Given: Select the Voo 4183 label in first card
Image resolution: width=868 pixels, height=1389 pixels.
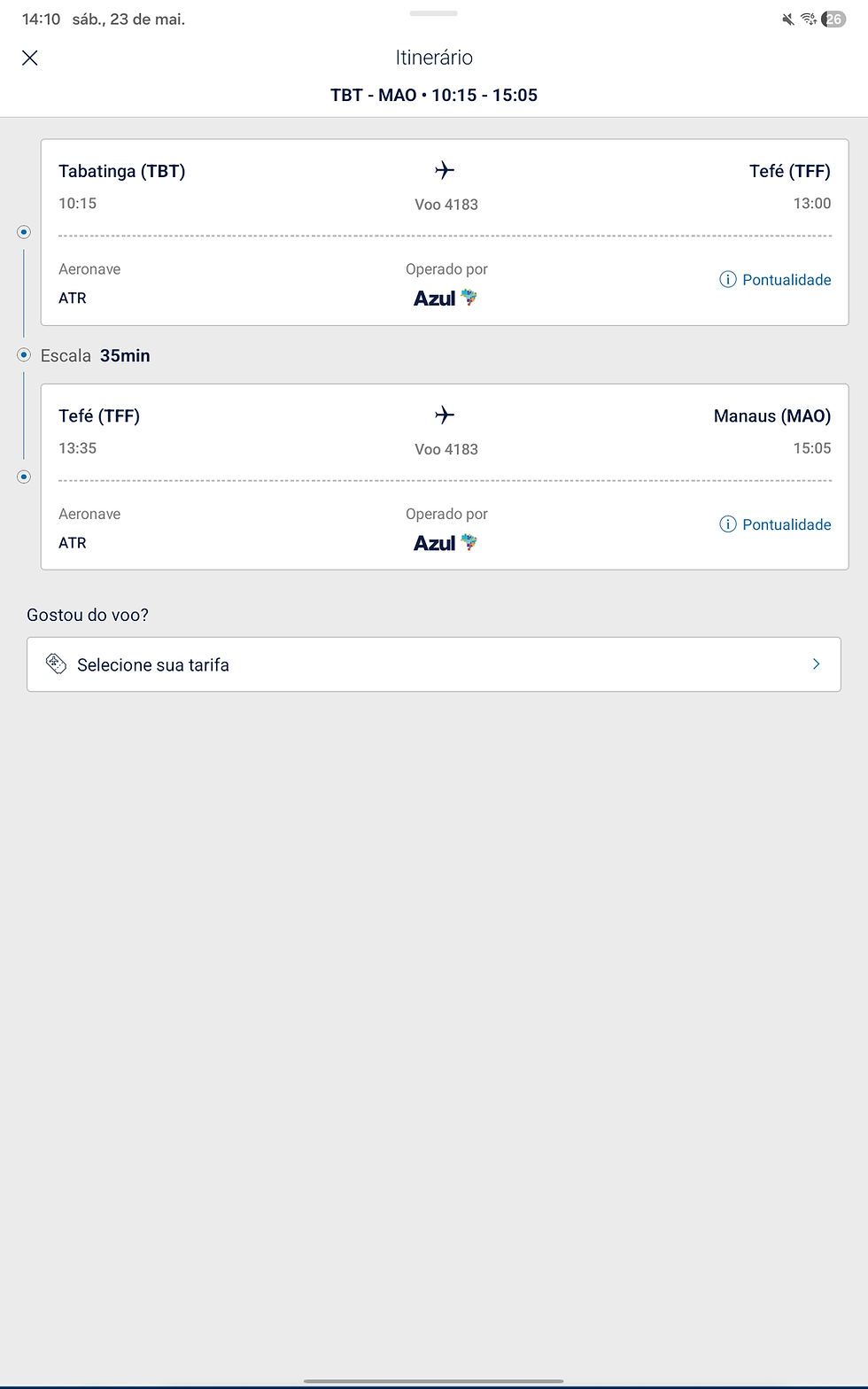Looking at the screenshot, I should [446, 205].
